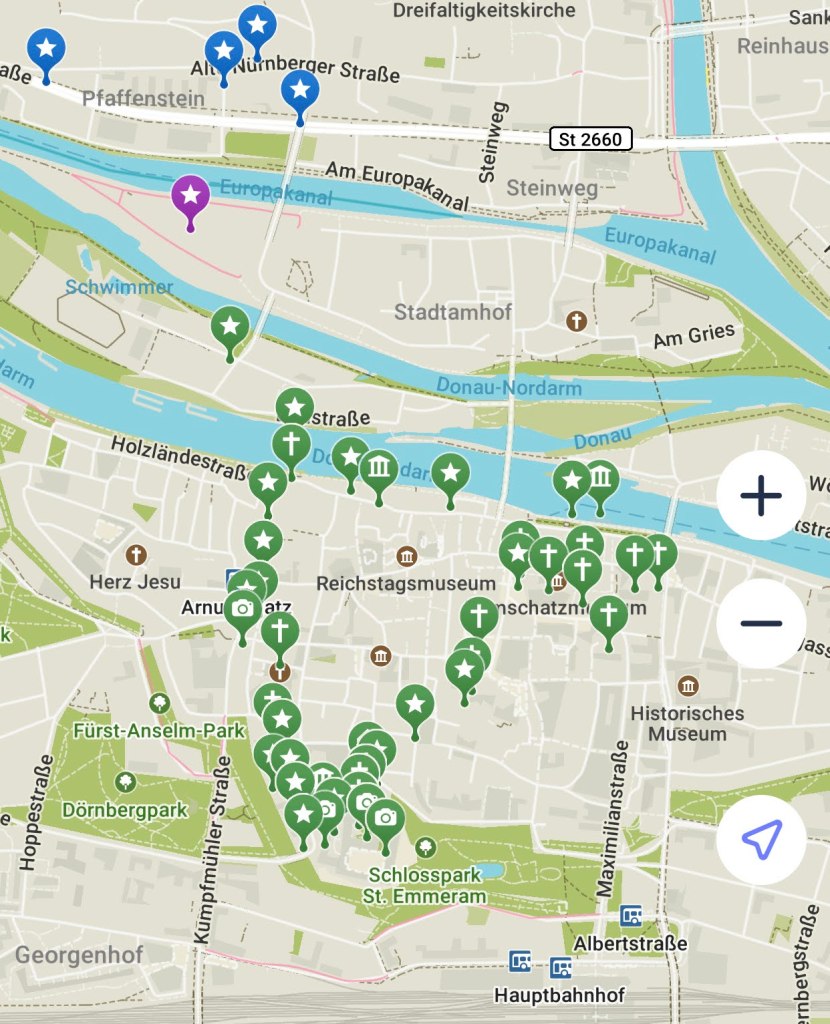Viewport: 830px width, 1024px height.
Task: Center map on my location arrow
Action: 761,839
